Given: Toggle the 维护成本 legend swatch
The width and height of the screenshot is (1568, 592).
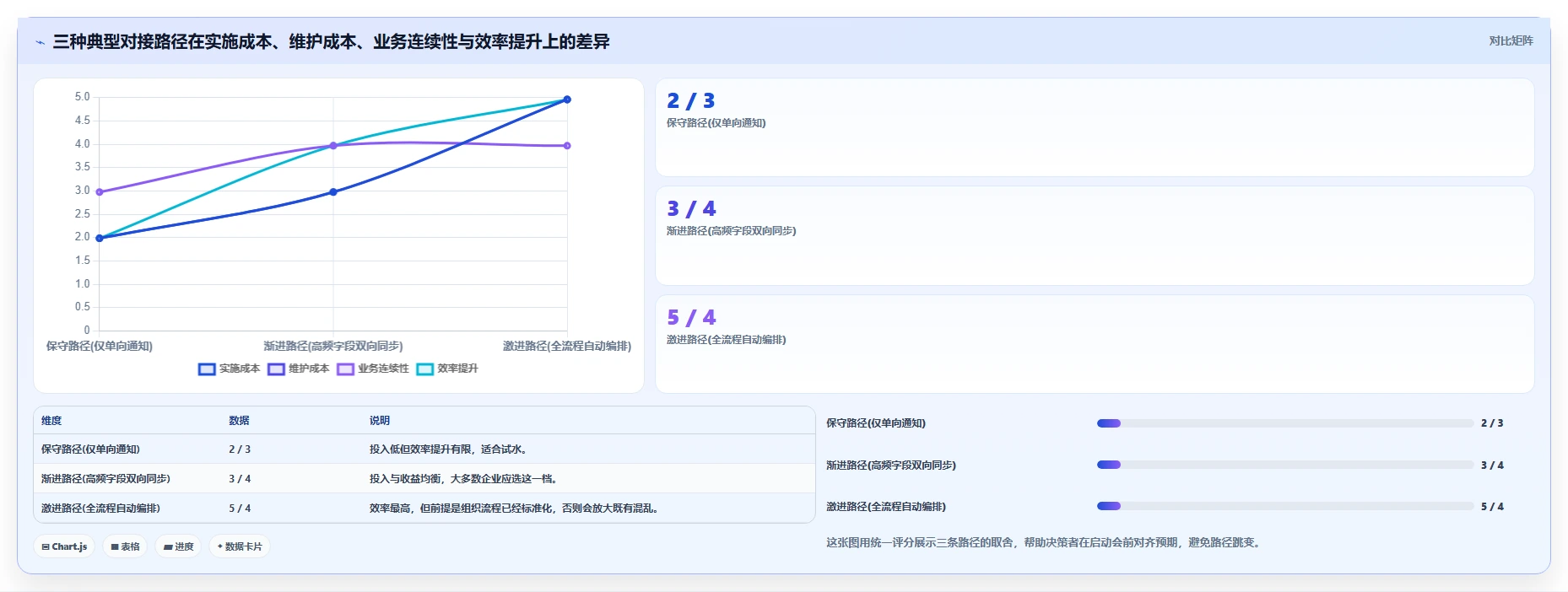Looking at the screenshot, I should point(276,369).
